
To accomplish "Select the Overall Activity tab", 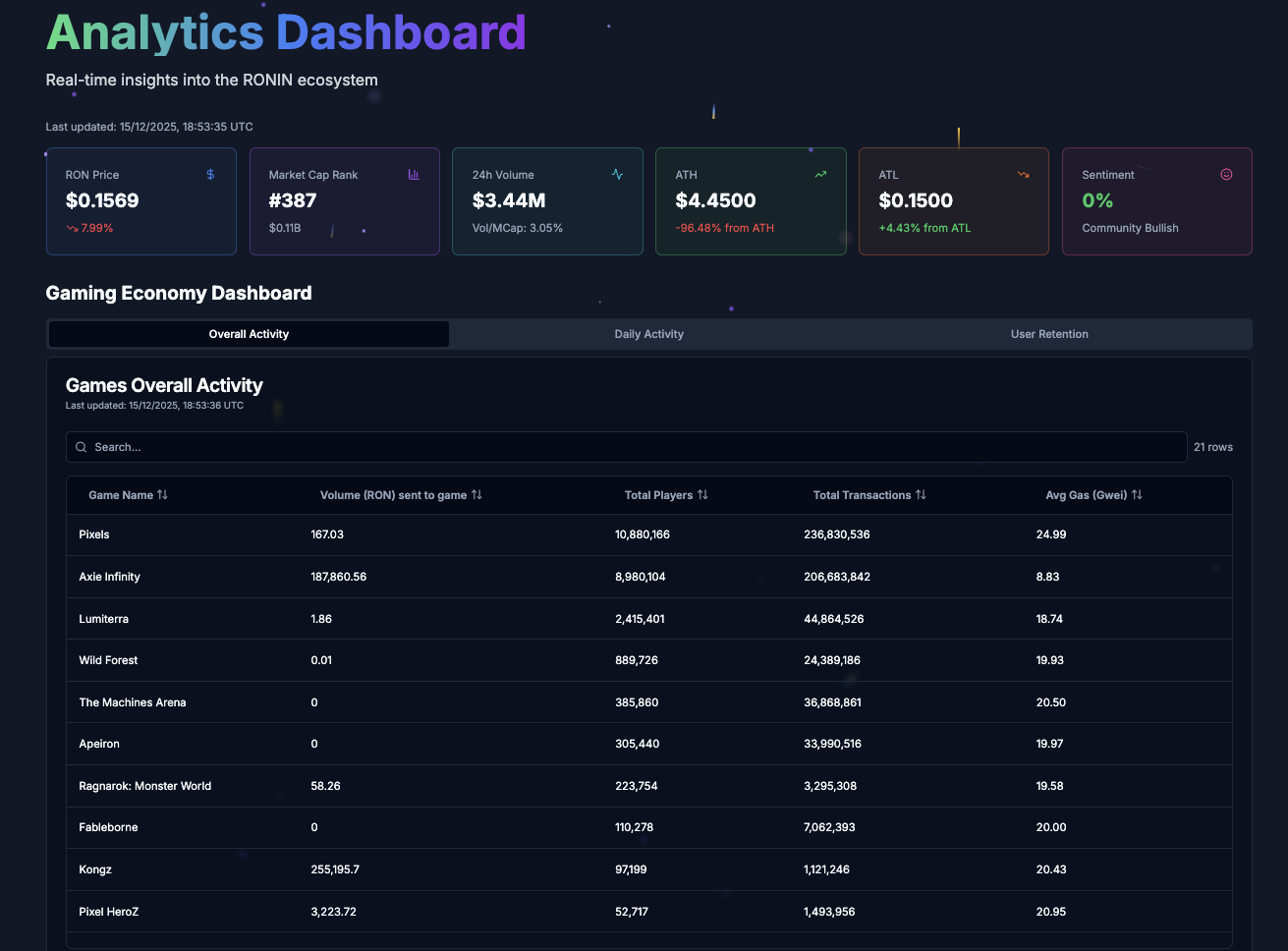I will tap(249, 334).
